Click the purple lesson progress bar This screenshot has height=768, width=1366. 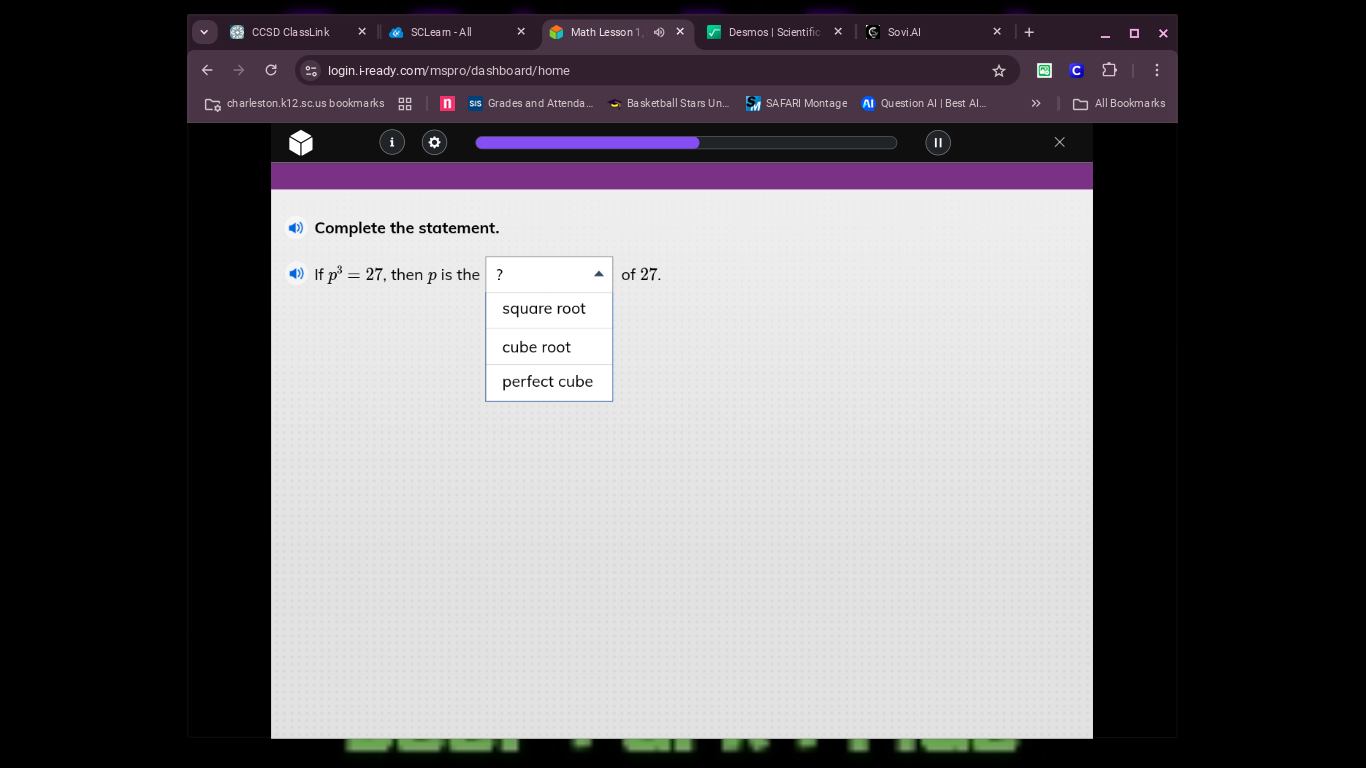click(686, 143)
